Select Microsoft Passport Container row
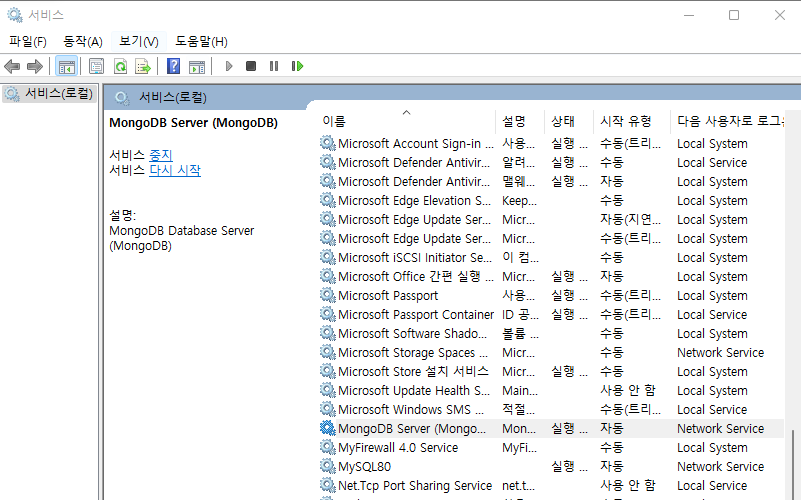801x500 pixels. coord(551,315)
